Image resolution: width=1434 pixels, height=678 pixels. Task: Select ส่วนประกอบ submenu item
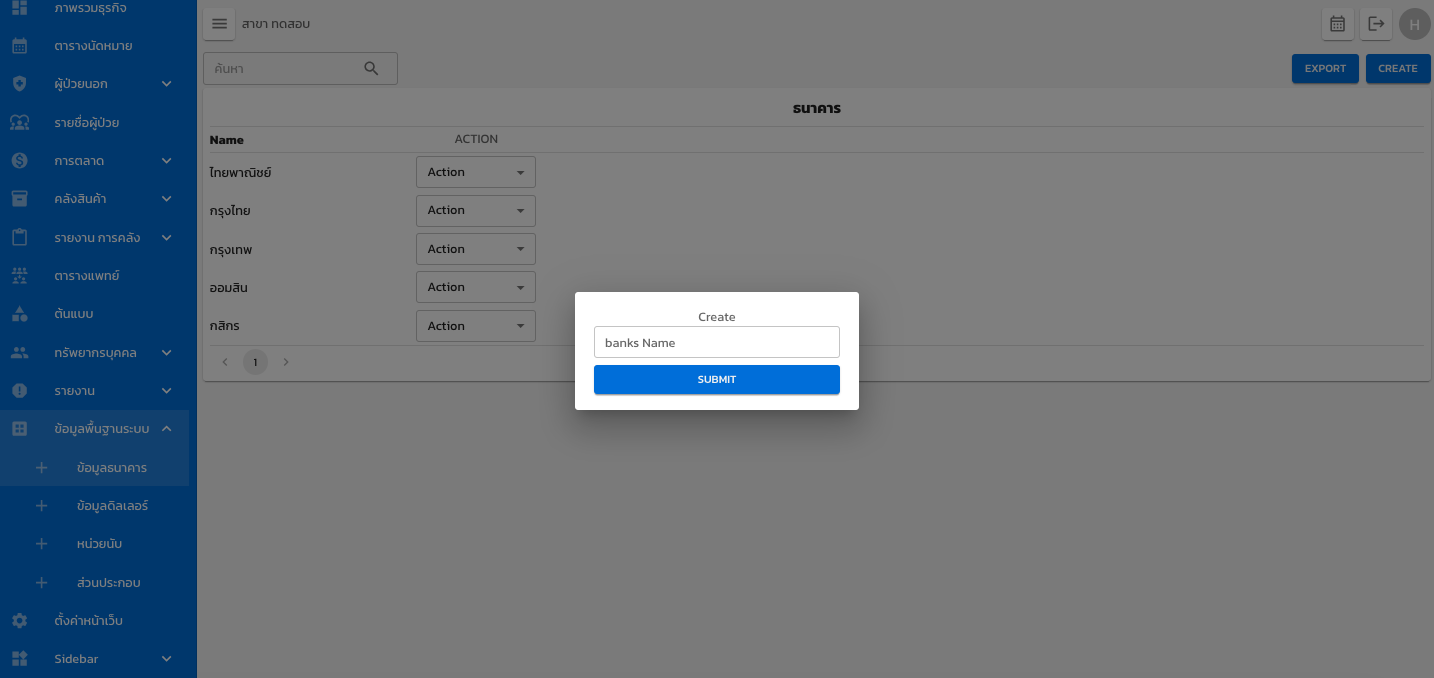(108, 583)
